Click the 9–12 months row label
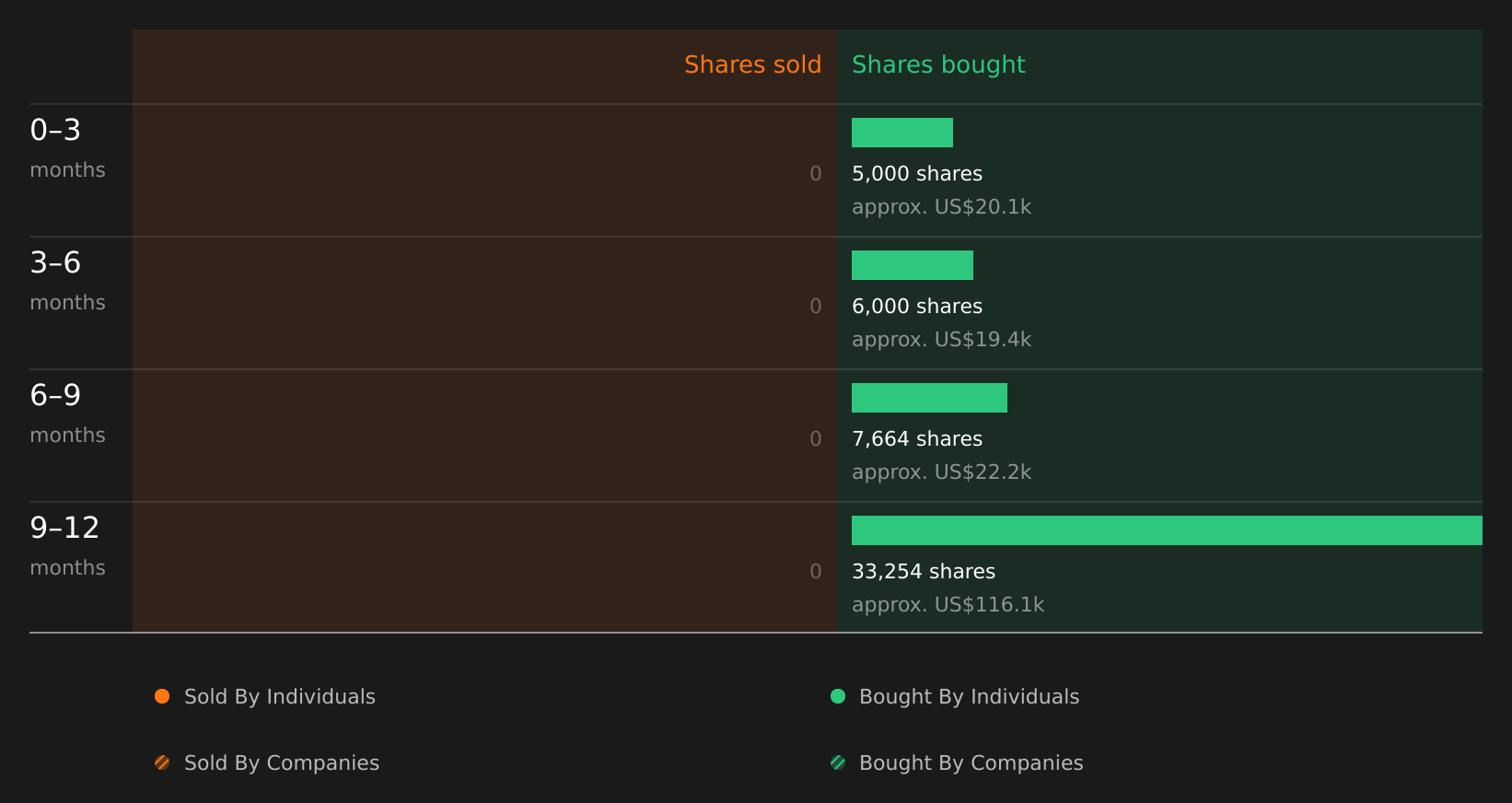 (x=67, y=546)
